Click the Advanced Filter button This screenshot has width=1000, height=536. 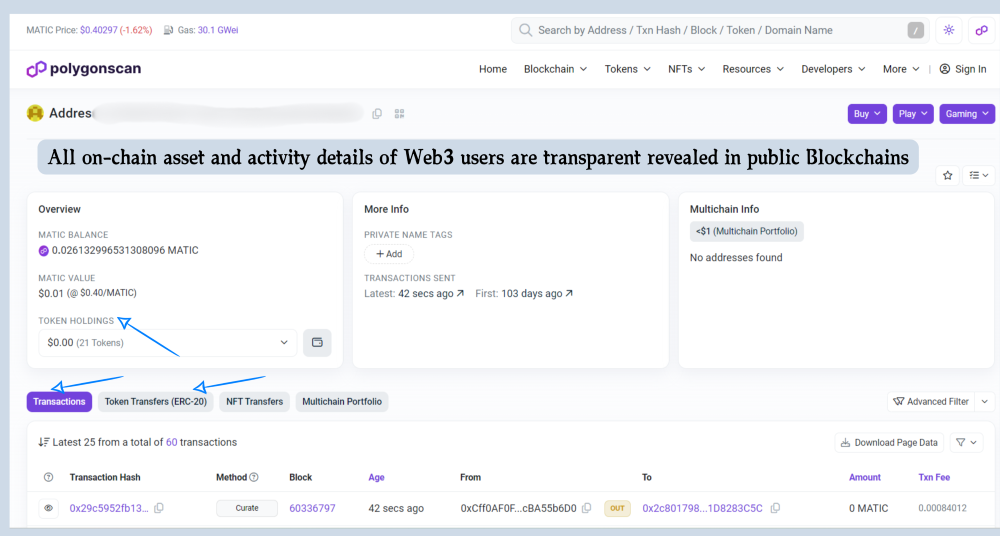[931, 401]
